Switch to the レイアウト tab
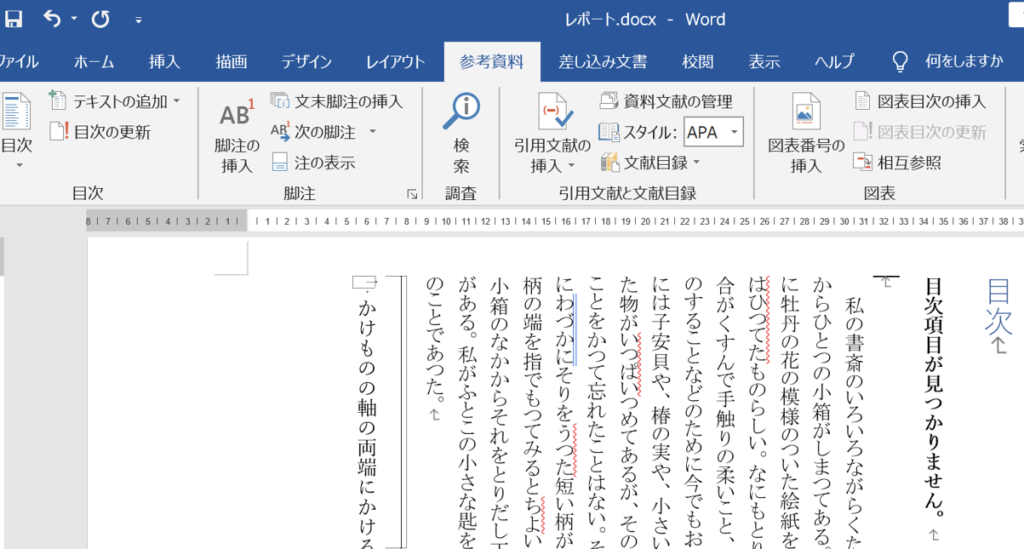 pos(395,62)
